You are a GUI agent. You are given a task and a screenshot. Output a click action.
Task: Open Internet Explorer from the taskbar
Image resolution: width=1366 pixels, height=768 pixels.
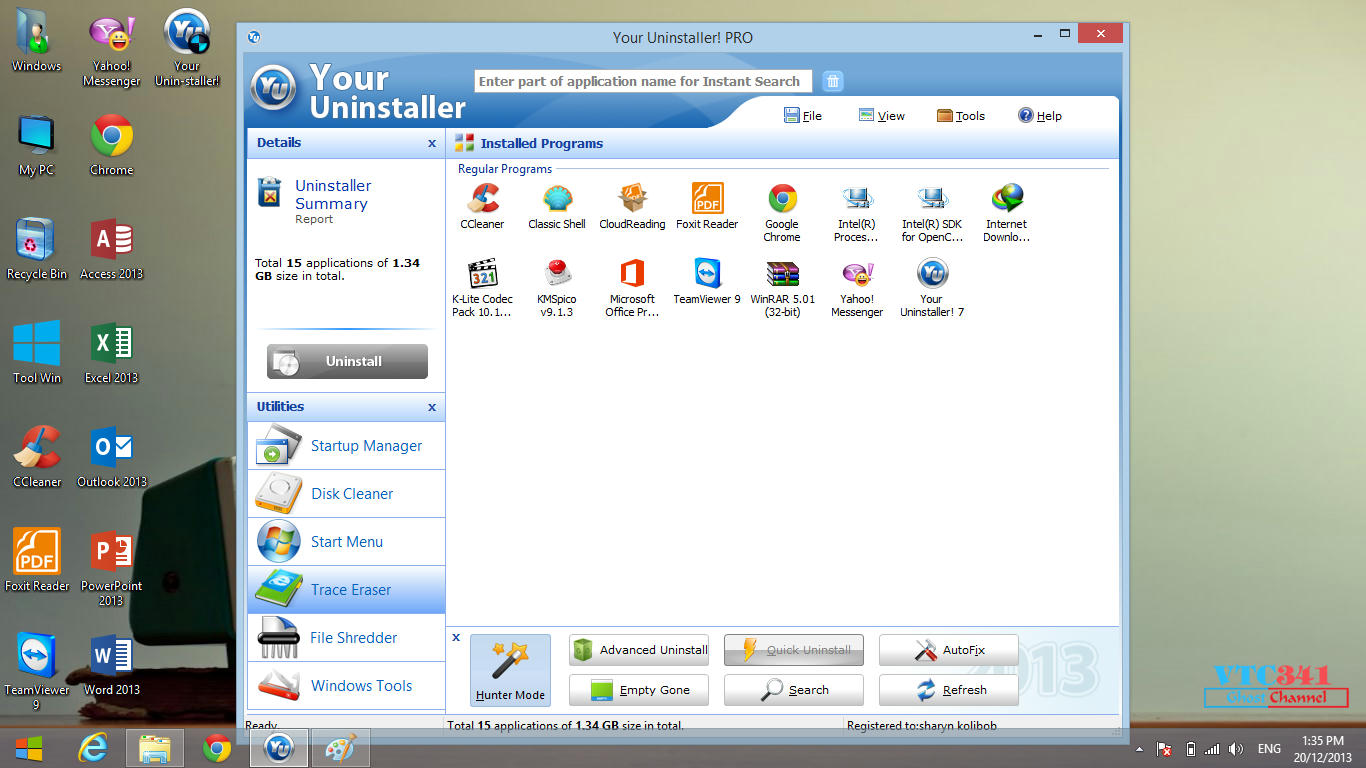tap(93, 748)
